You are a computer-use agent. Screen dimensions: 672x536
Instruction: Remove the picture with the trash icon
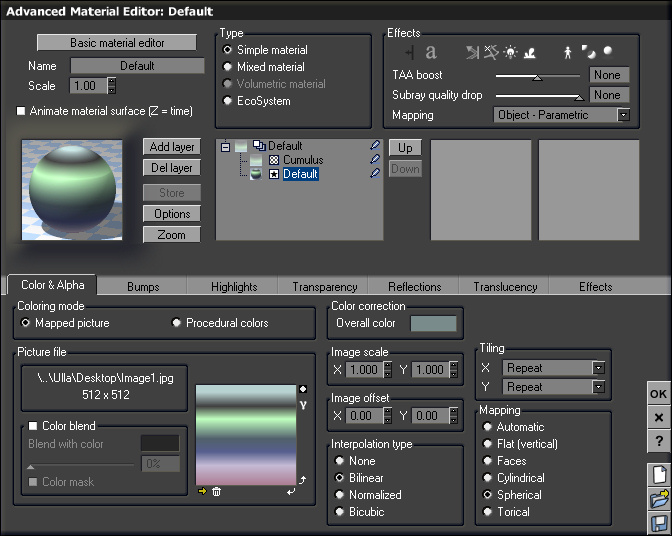[x=216, y=491]
